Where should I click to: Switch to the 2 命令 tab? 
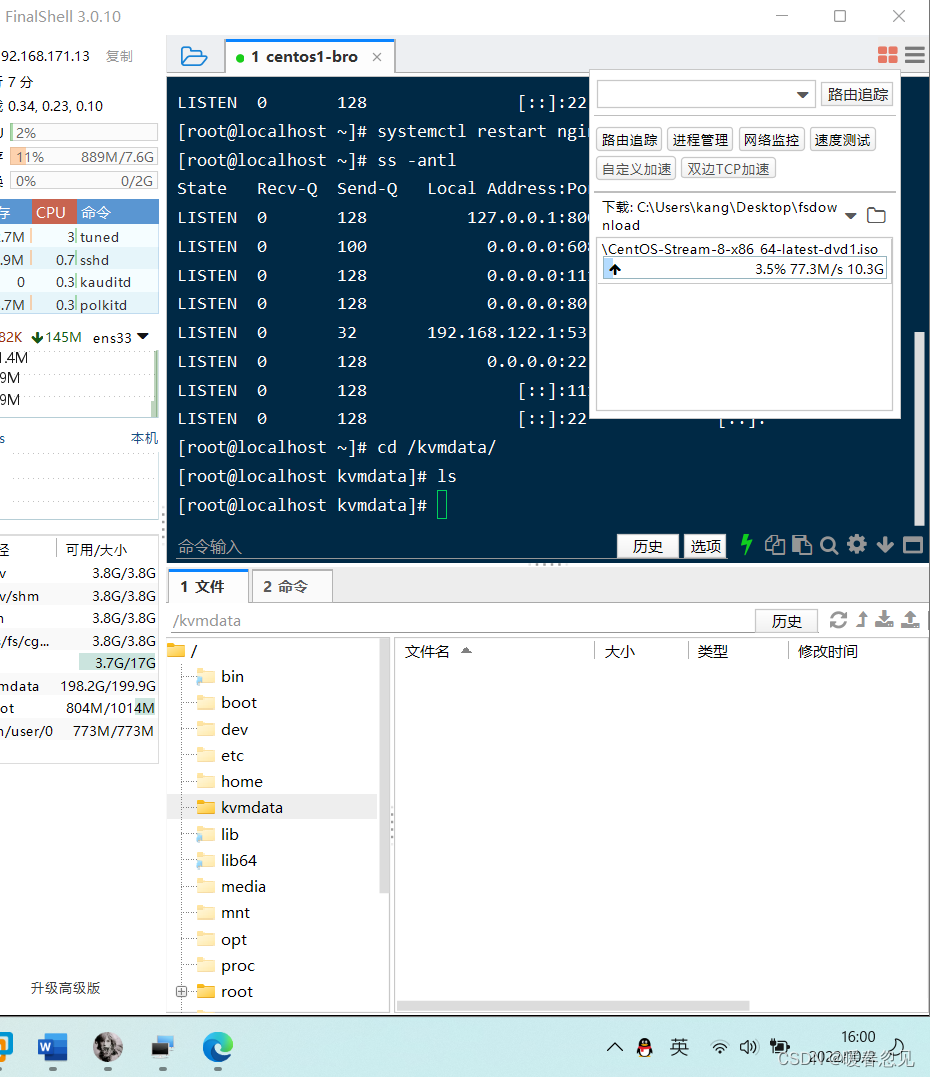click(x=292, y=587)
